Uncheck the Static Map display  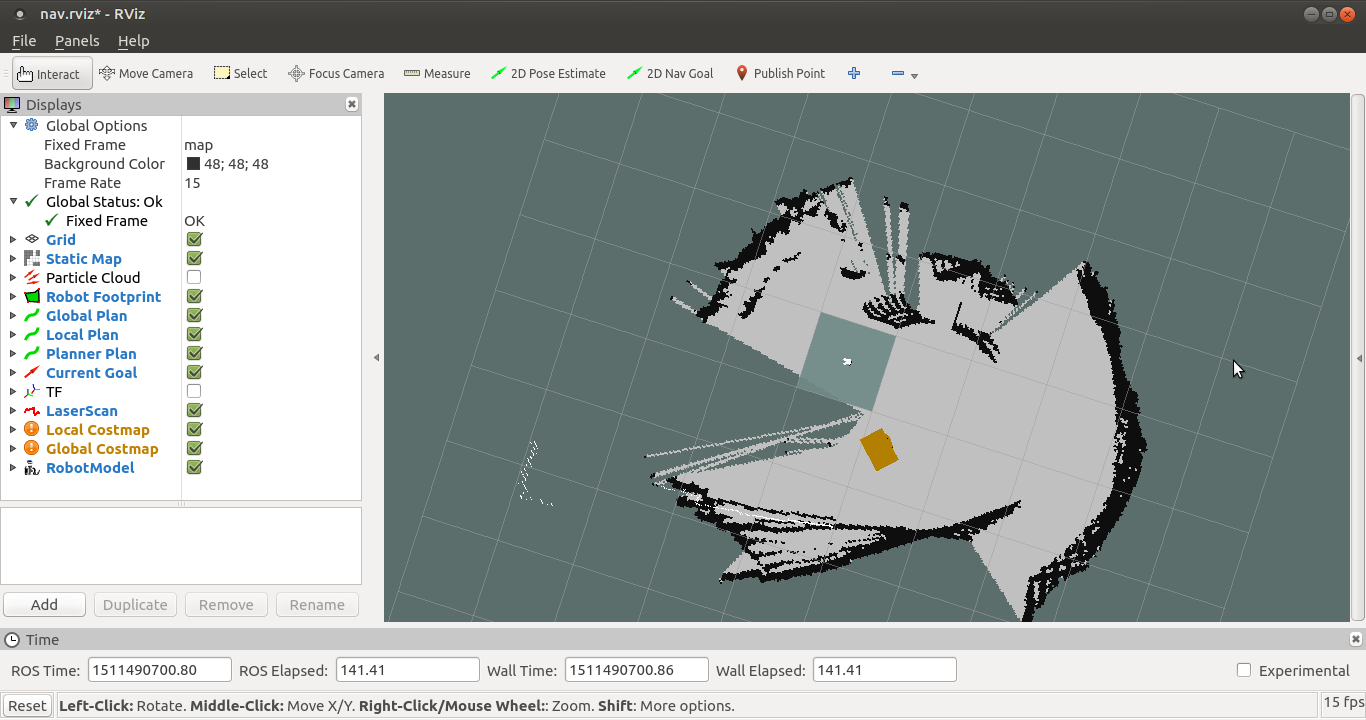[194, 258]
